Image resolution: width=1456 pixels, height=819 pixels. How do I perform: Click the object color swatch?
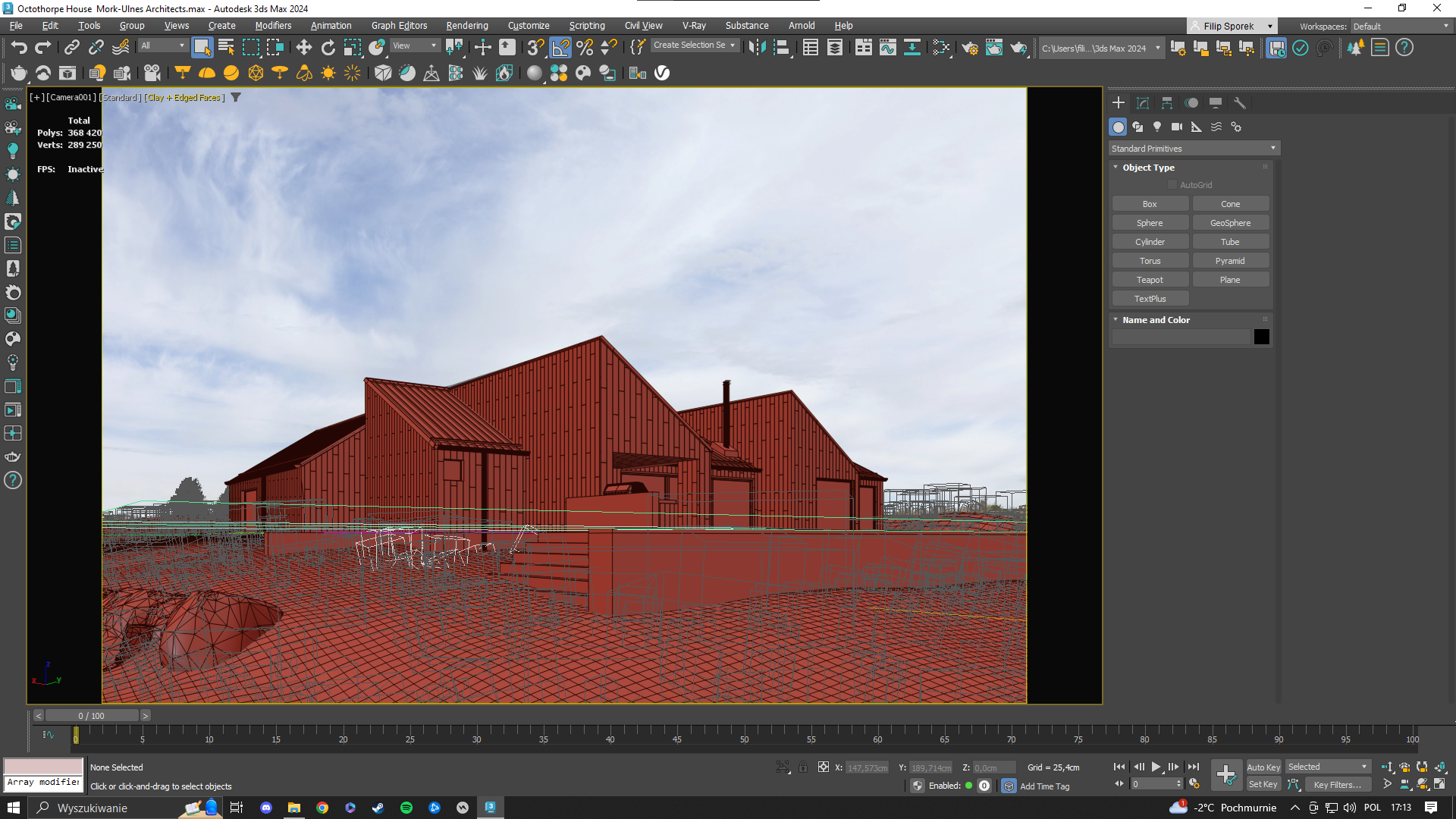(x=1262, y=337)
